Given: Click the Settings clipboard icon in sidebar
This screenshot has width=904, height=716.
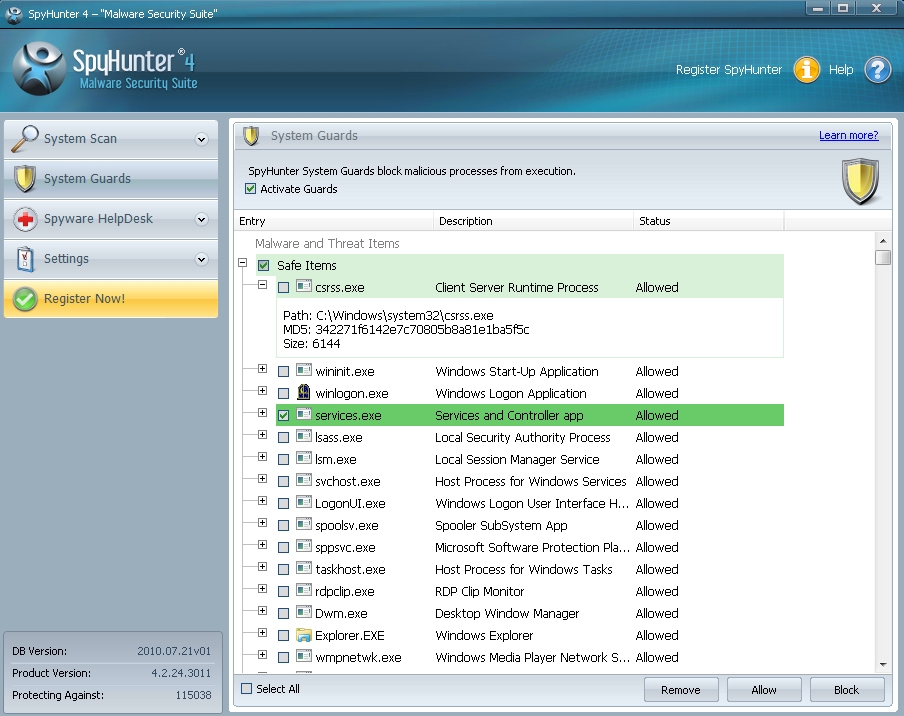Looking at the screenshot, I should (x=26, y=259).
